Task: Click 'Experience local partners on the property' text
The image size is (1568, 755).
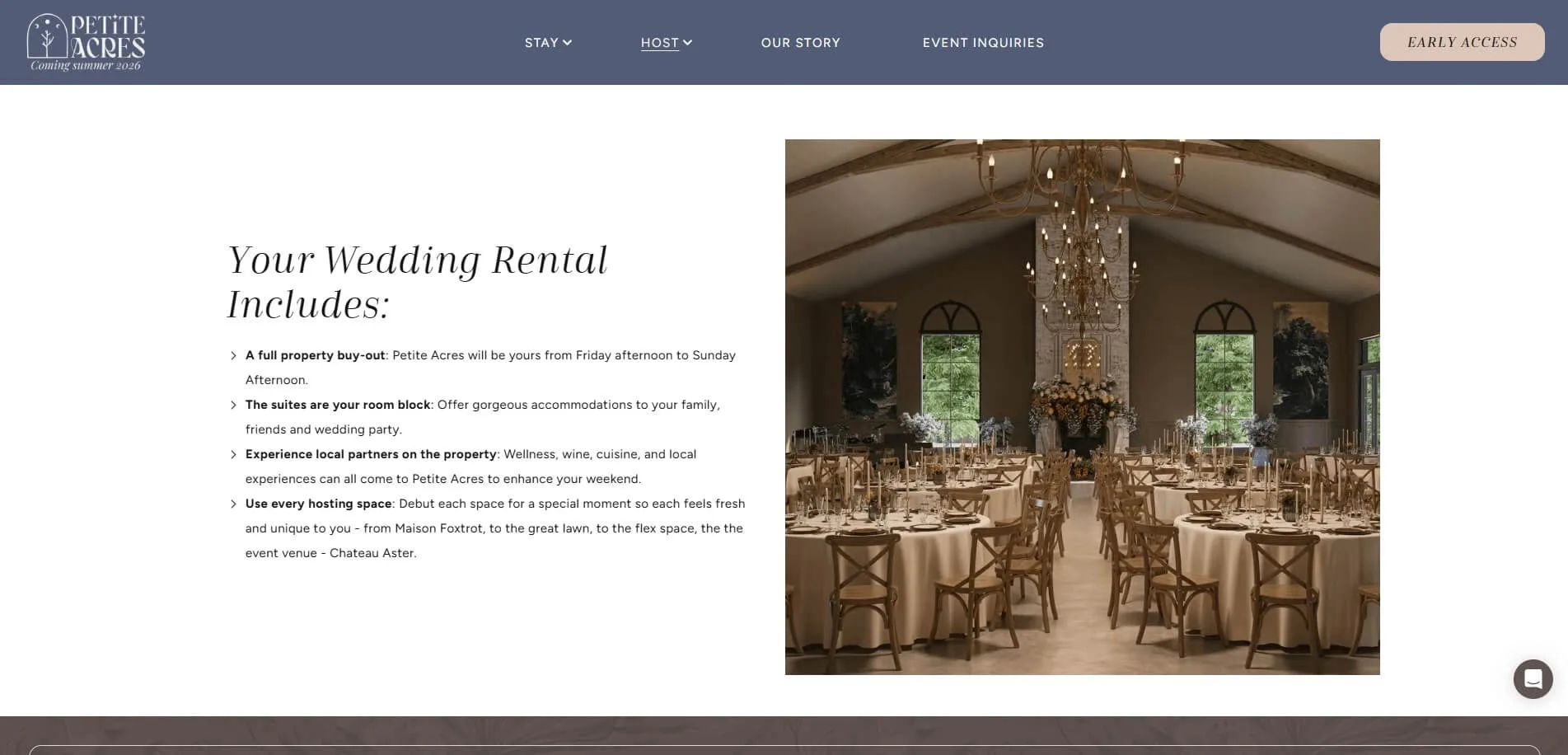Action: click(371, 454)
